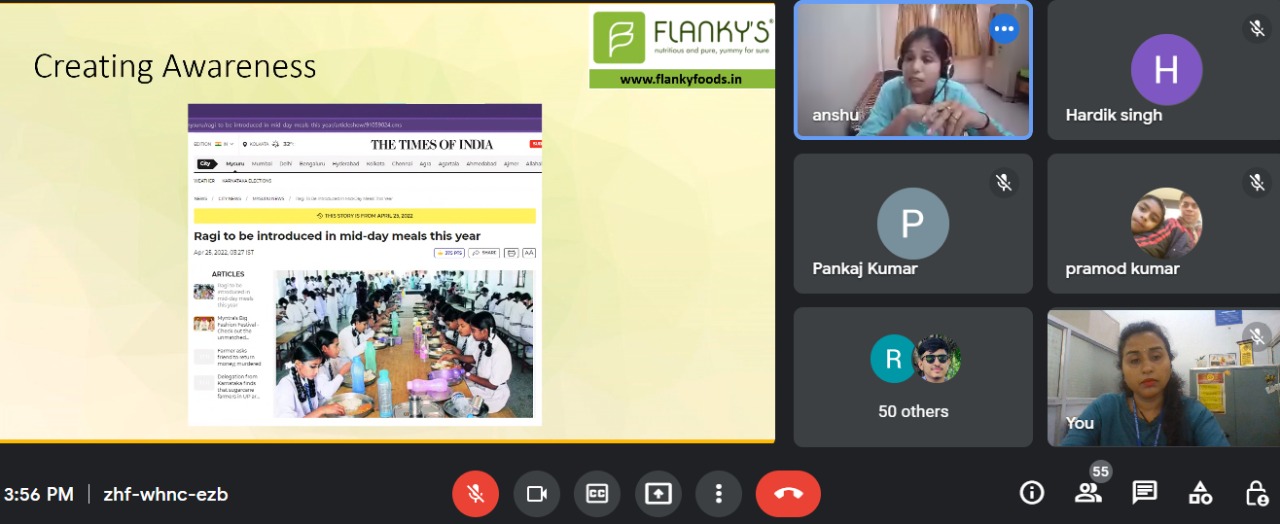Click the www.flankyfoods.in link on the slide
Viewport: 1280px width, 524px height.
point(681,79)
